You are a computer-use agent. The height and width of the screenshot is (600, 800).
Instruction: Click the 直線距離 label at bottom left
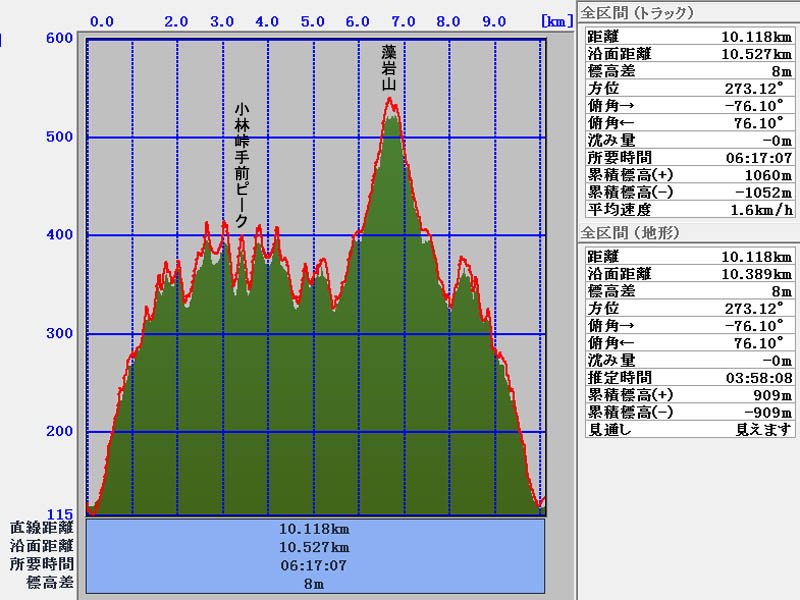(41, 528)
